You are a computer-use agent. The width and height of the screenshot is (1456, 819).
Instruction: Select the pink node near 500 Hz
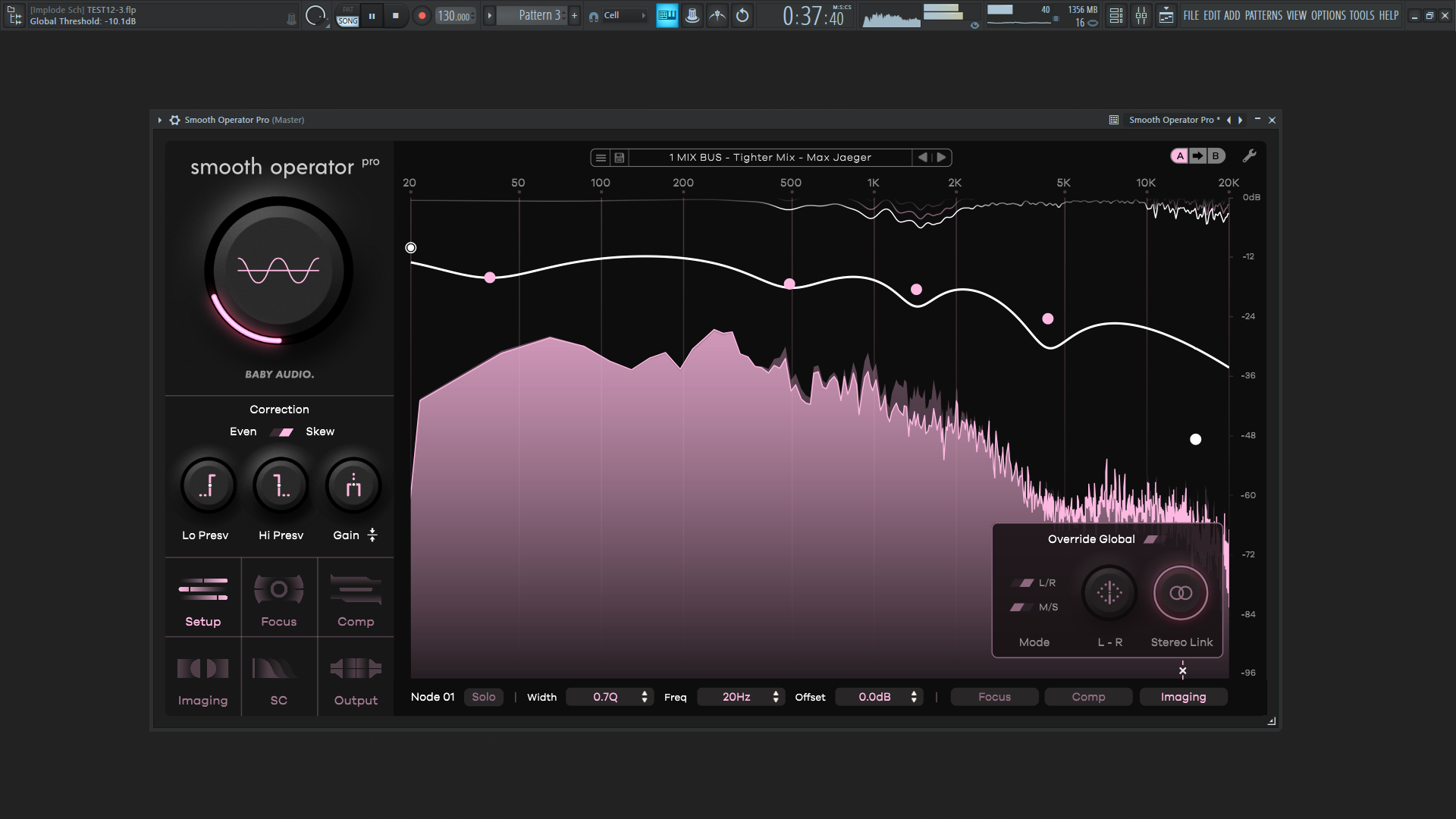click(x=789, y=284)
